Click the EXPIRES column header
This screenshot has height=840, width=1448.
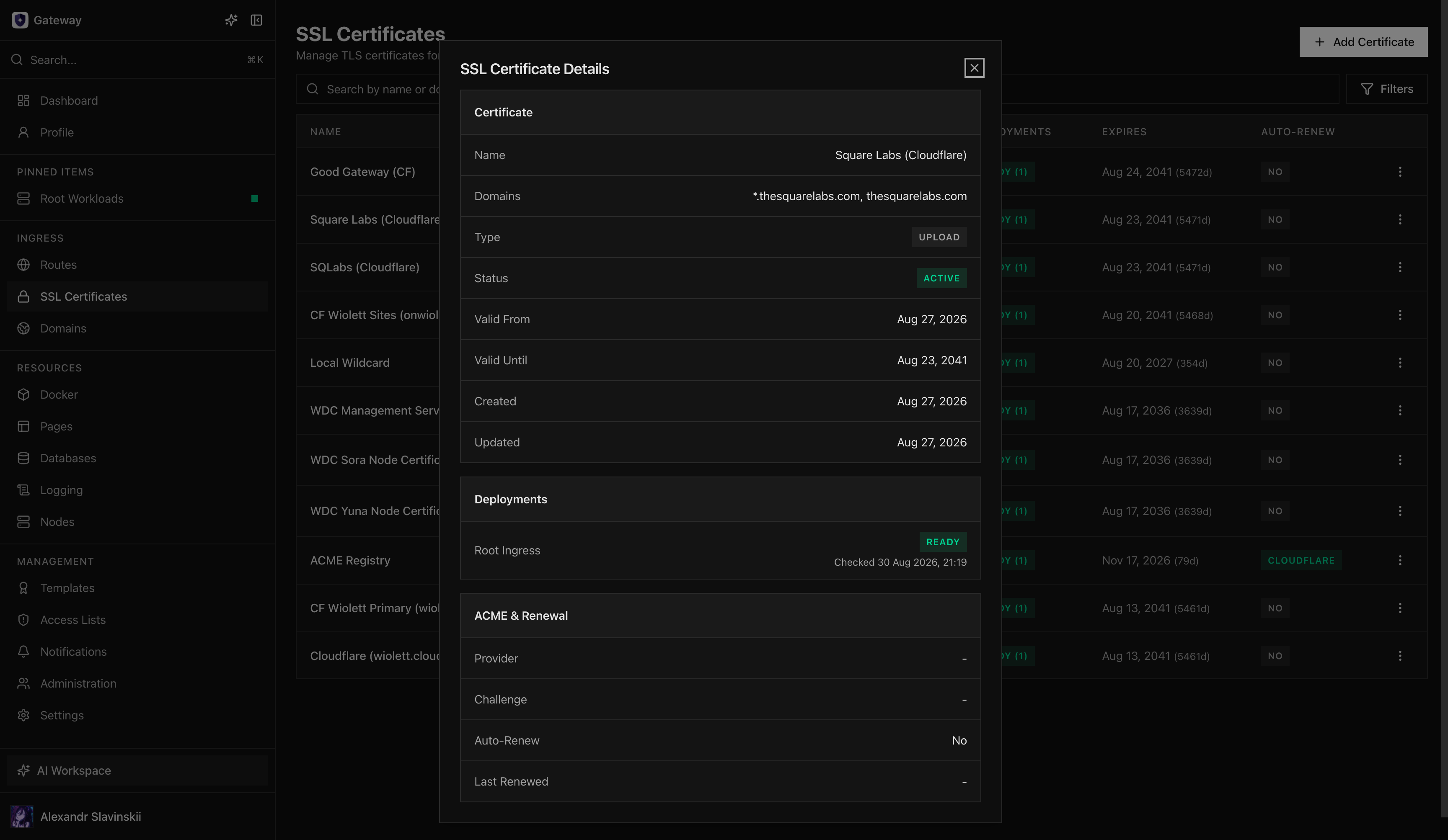[1124, 131]
